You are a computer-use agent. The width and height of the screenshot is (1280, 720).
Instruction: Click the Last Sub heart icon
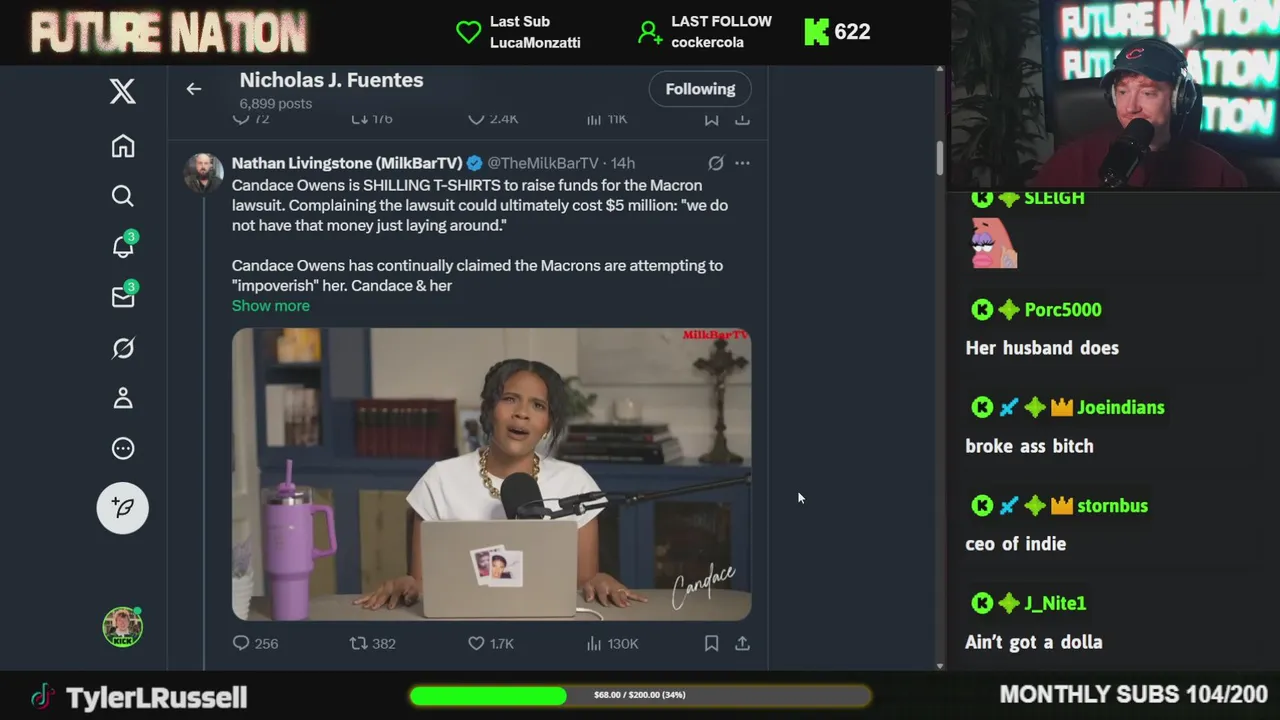468,32
